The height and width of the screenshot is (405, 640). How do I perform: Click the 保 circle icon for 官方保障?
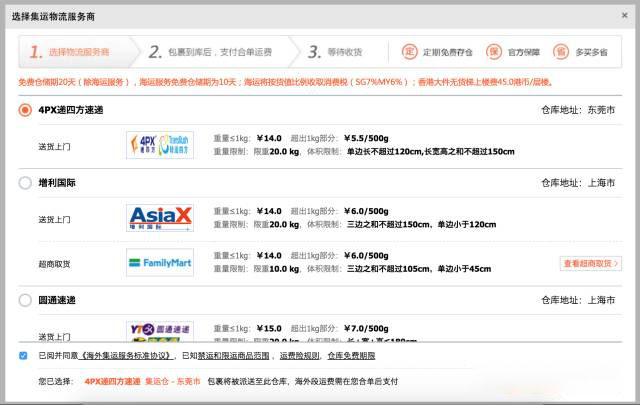point(494,52)
